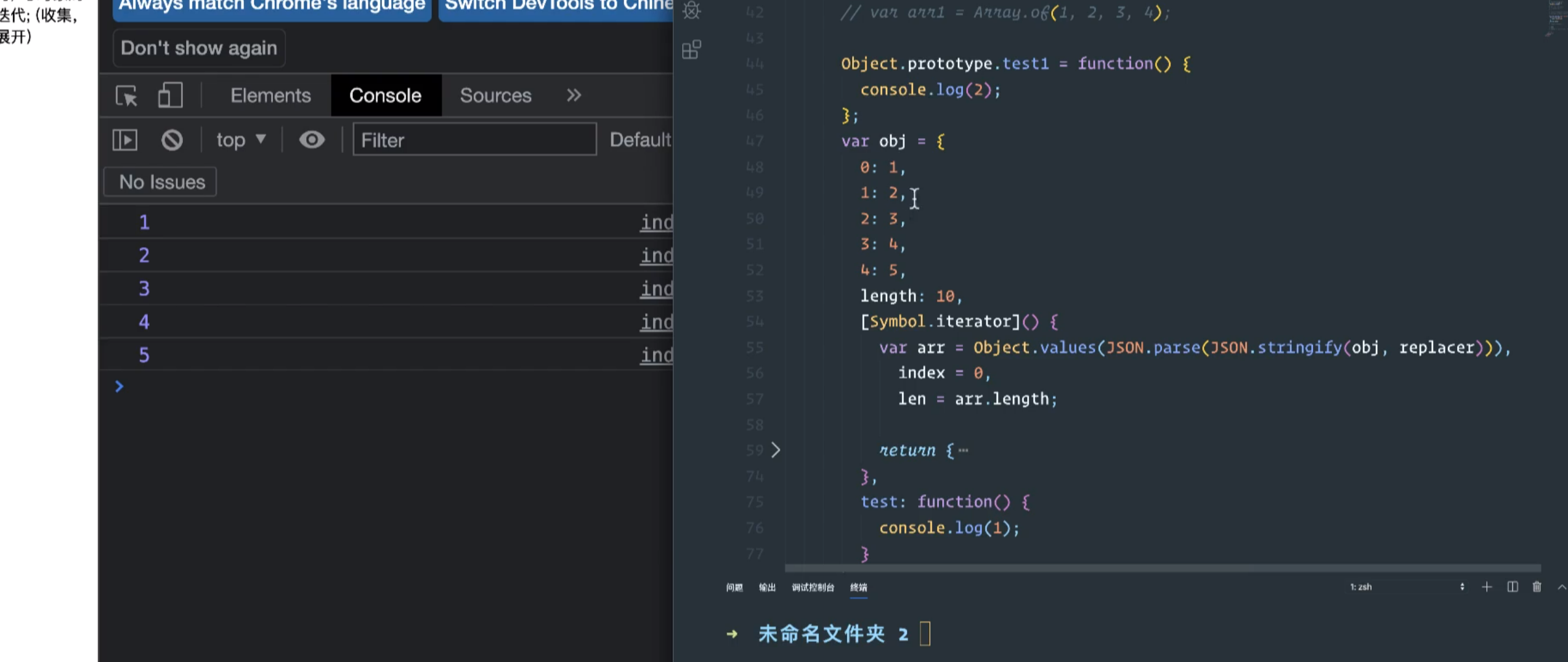
Task: Create a new terminal with the plus icon
Action: pyautogui.click(x=1487, y=587)
